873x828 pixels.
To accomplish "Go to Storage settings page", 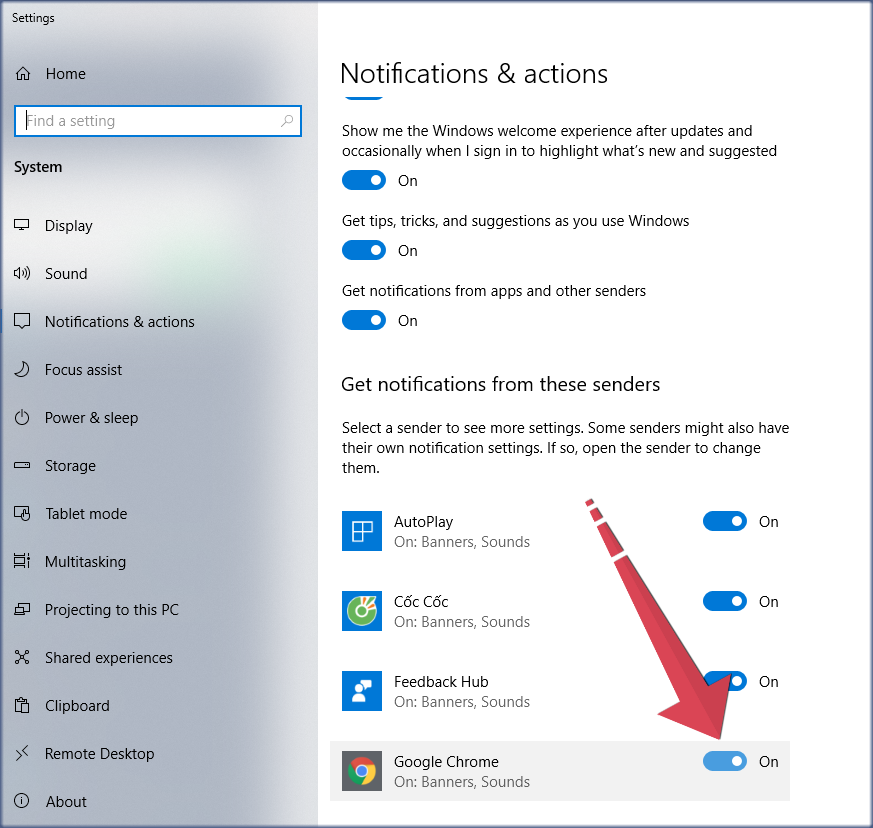I will click(x=70, y=466).
